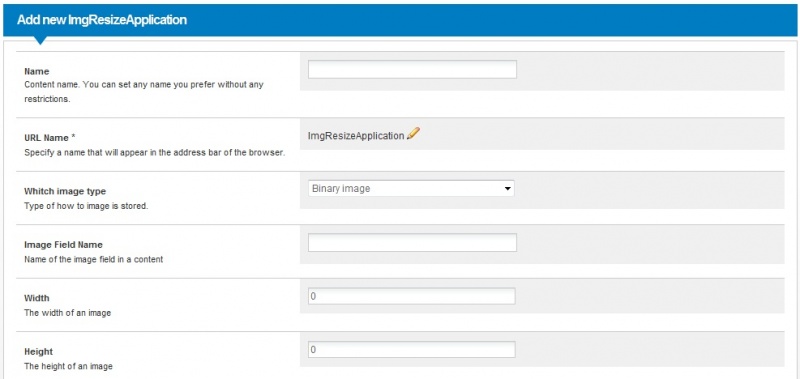Click 'Content name. You can set any name' description

[x=144, y=91]
